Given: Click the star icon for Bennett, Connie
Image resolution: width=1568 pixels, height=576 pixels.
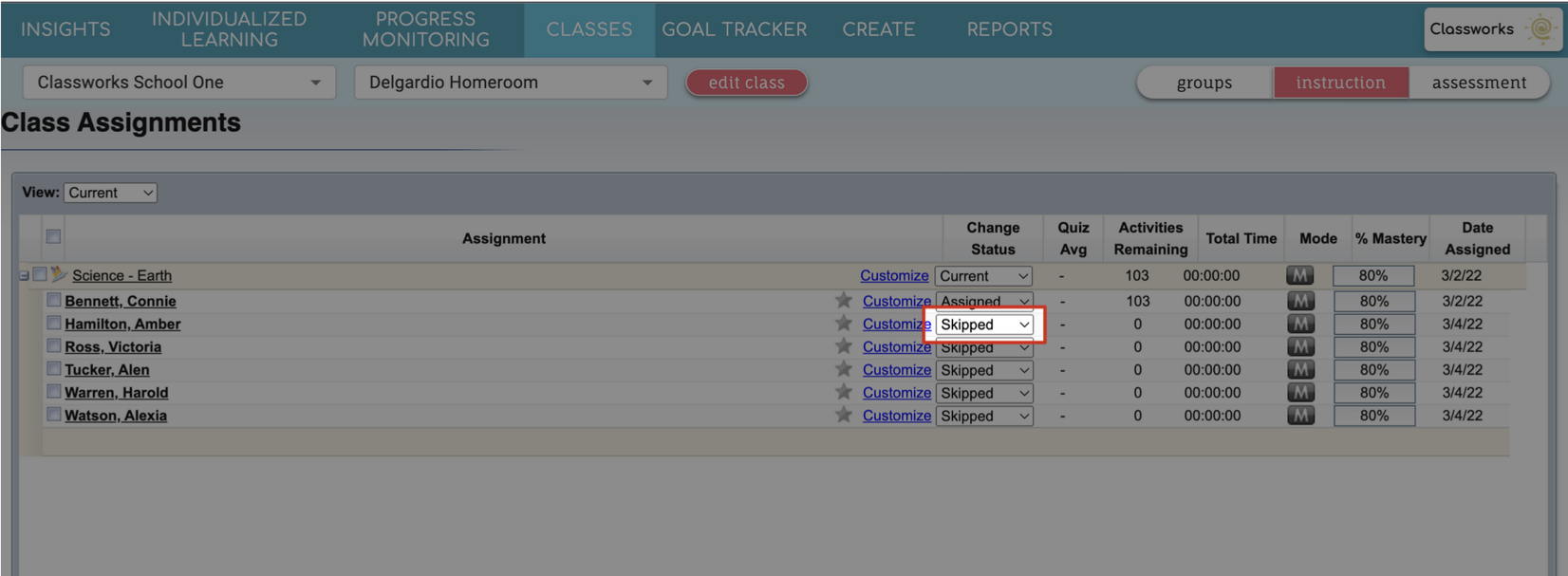Looking at the screenshot, I should (x=843, y=301).
